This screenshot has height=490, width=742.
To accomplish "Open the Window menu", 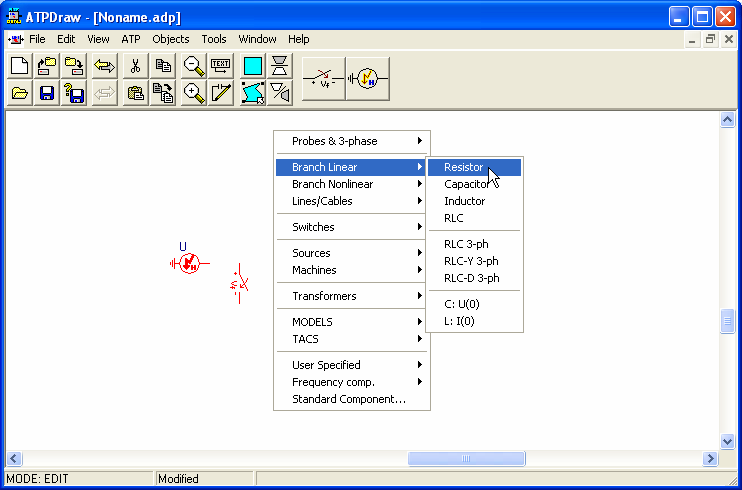I will coord(257,39).
